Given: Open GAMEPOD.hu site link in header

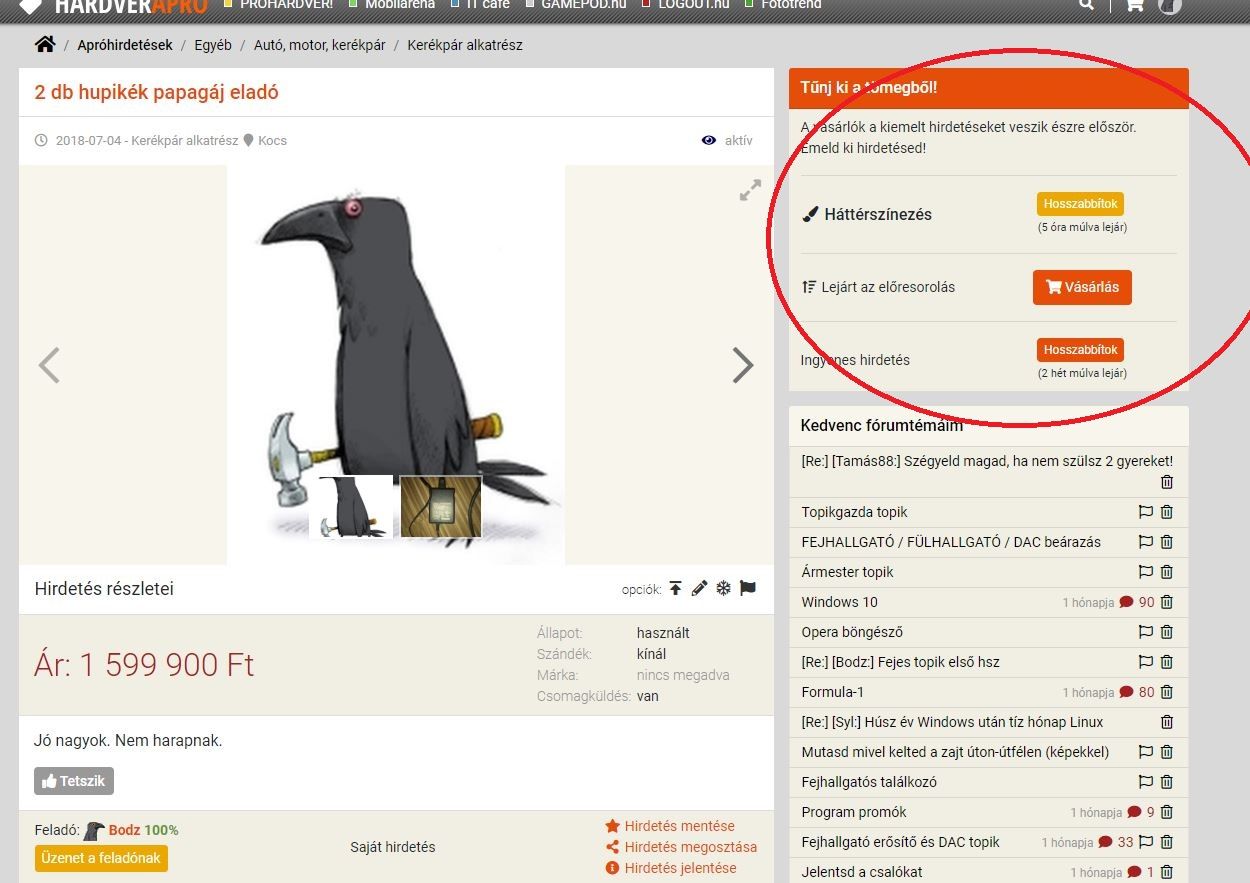Looking at the screenshot, I should pyautogui.click(x=584, y=5).
